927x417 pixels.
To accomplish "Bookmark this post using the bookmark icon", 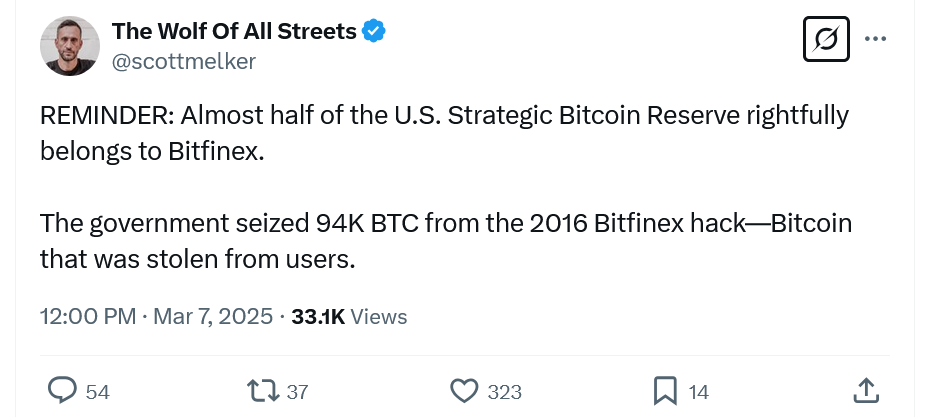I will point(666,391).
